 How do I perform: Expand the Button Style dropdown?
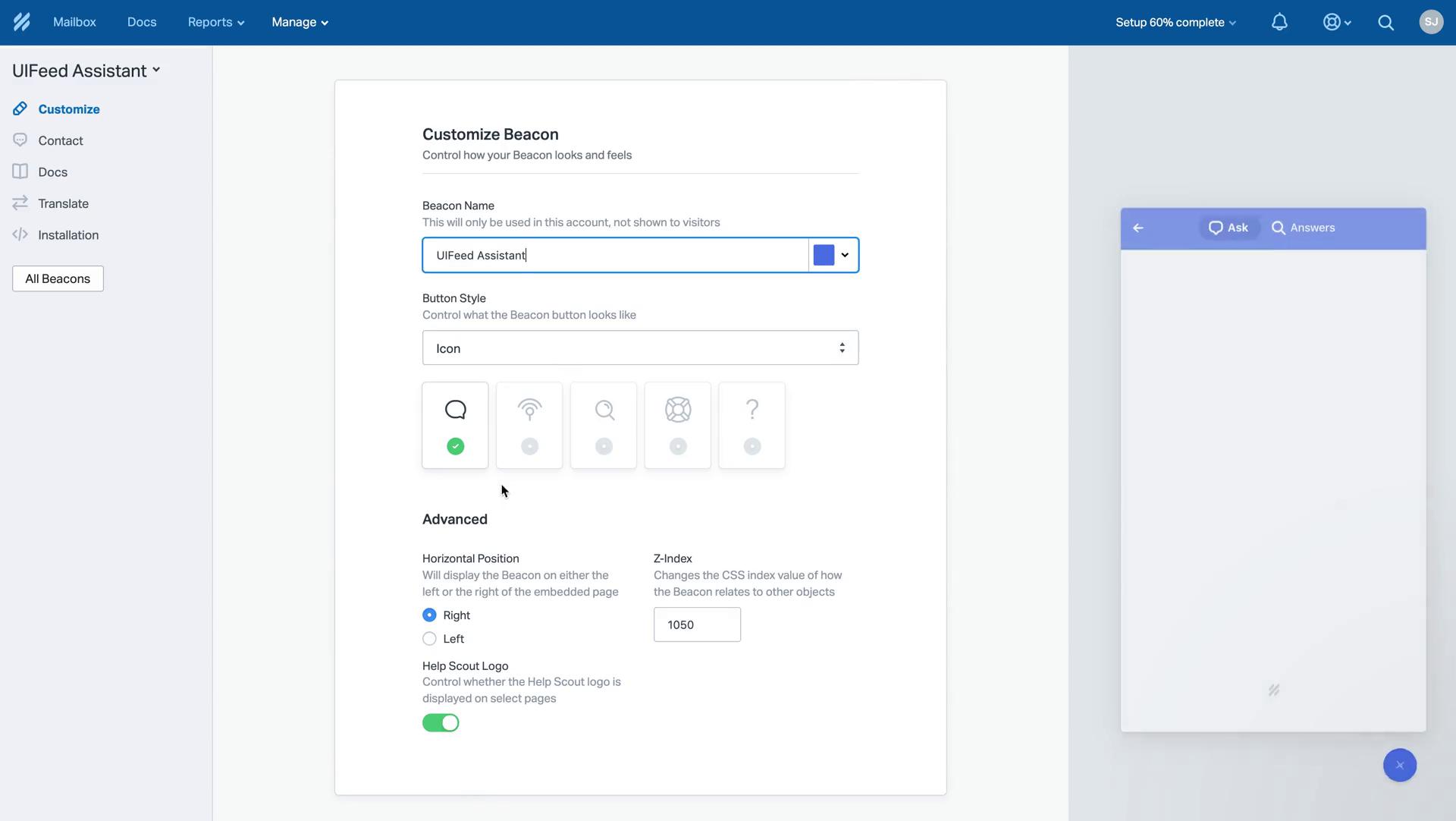pyautogui.click(x=640, y=348)
